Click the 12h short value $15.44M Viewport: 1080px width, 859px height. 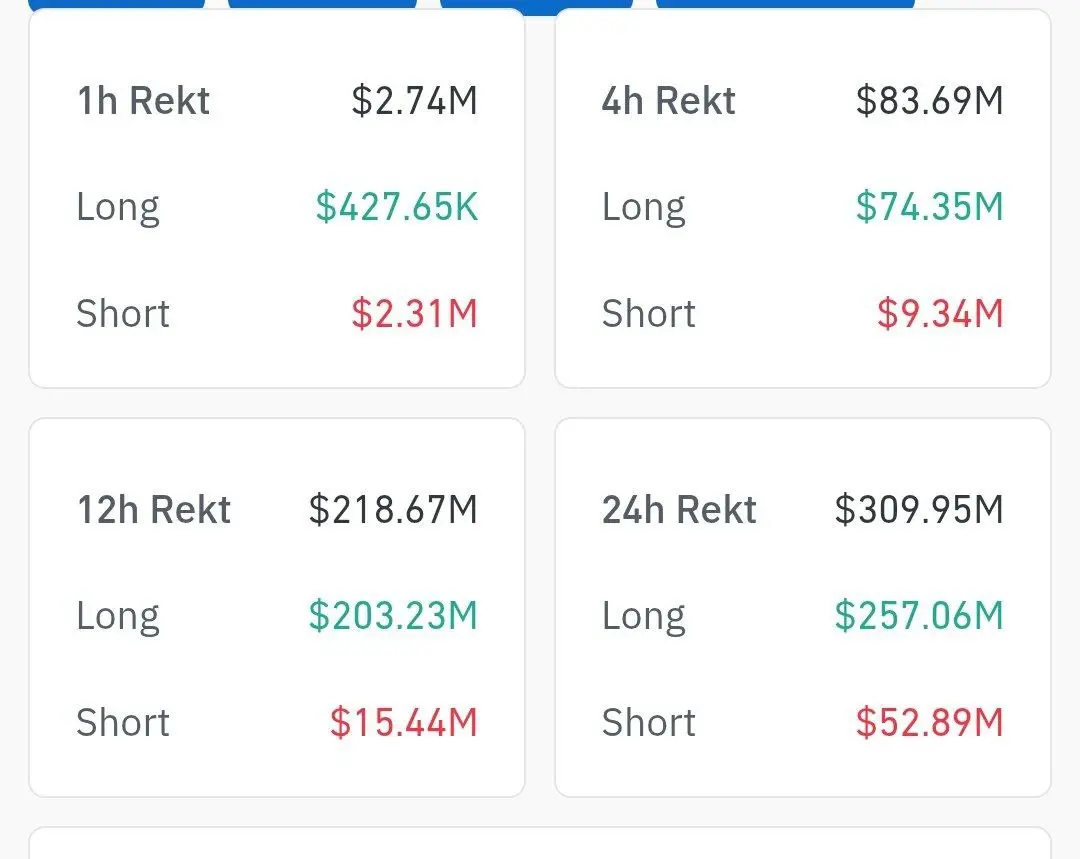pos(404,723)
